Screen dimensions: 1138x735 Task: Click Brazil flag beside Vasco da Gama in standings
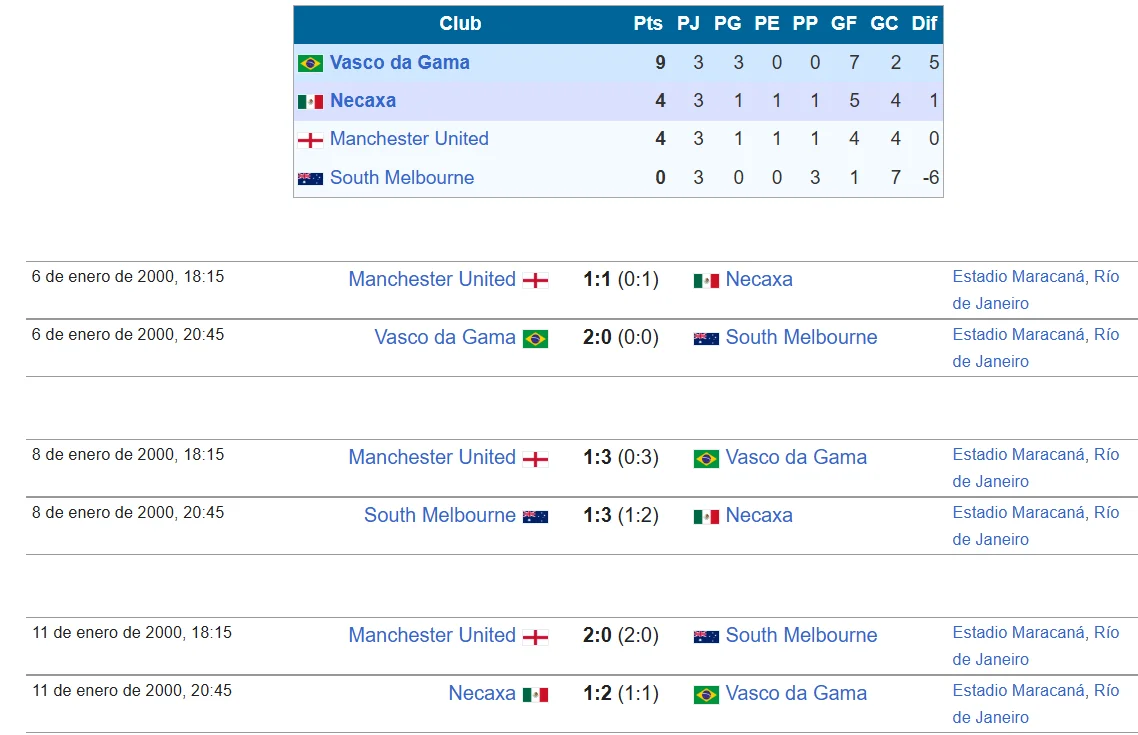(x=310, y=63)
